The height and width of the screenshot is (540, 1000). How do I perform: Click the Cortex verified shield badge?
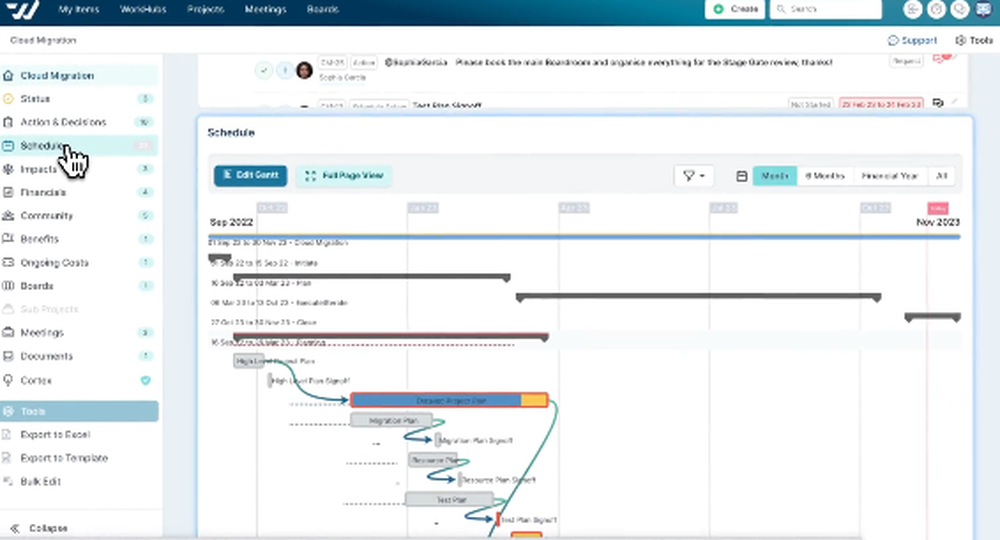click(145, 380)
